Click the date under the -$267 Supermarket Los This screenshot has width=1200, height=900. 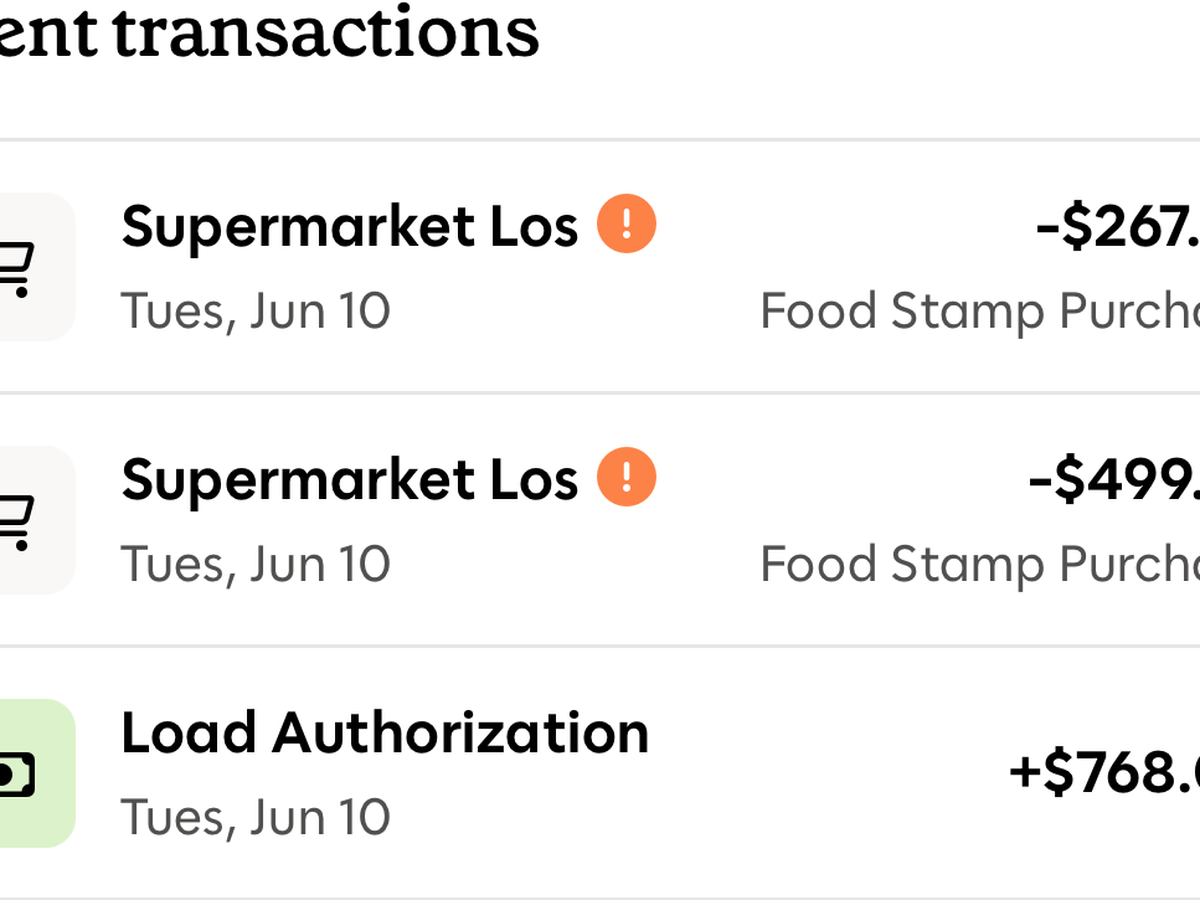pos(255,311)
